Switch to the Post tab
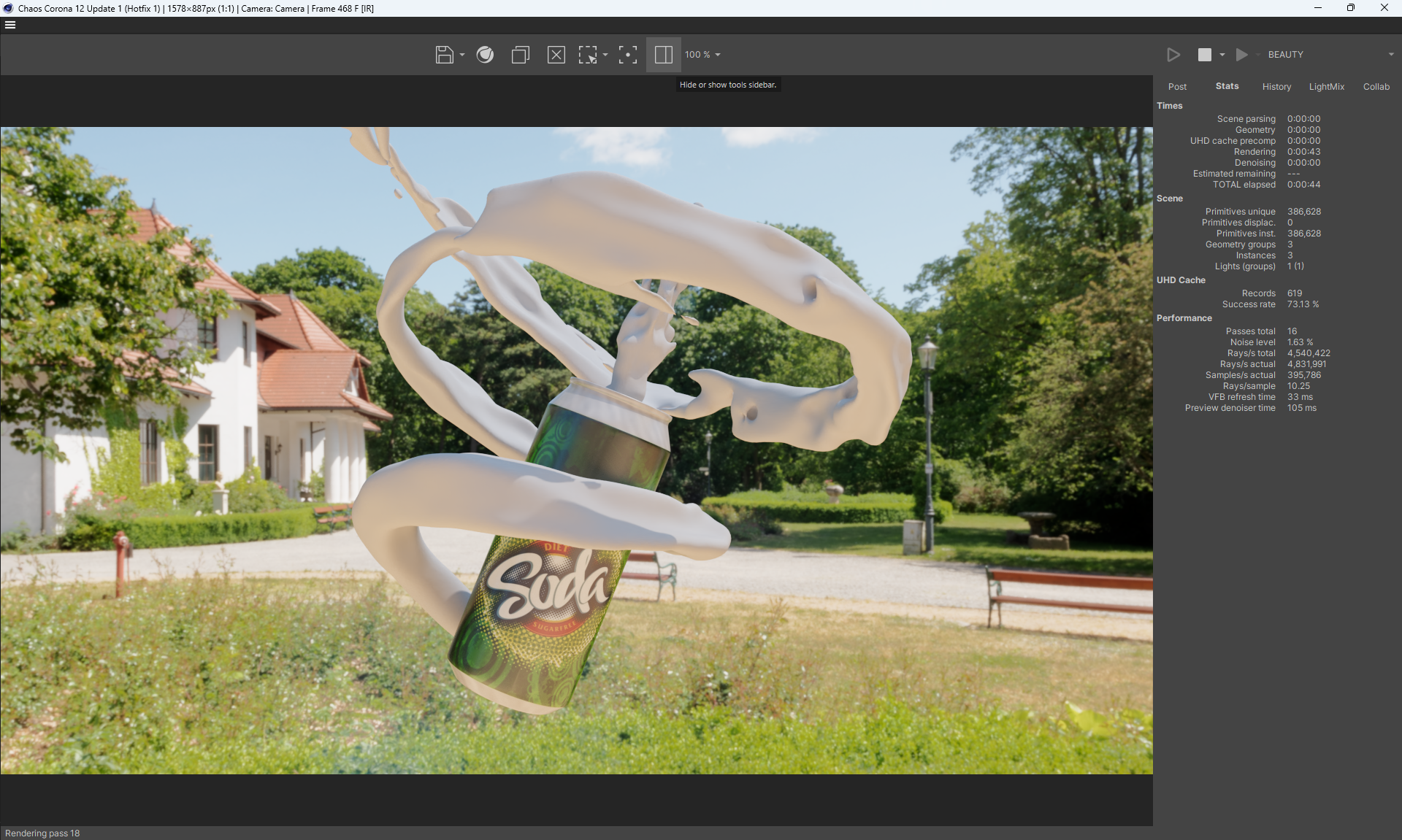 (x=1177, y=87)
